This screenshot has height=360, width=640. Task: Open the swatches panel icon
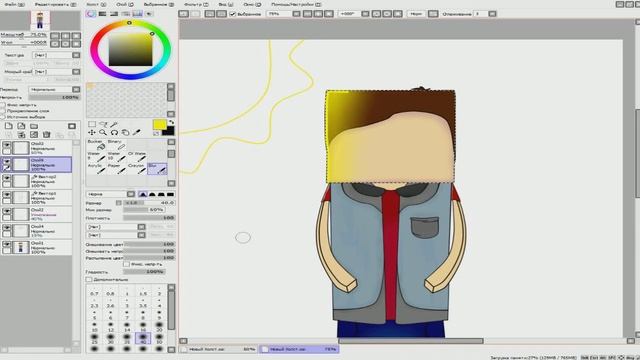(x=138, y=13)
